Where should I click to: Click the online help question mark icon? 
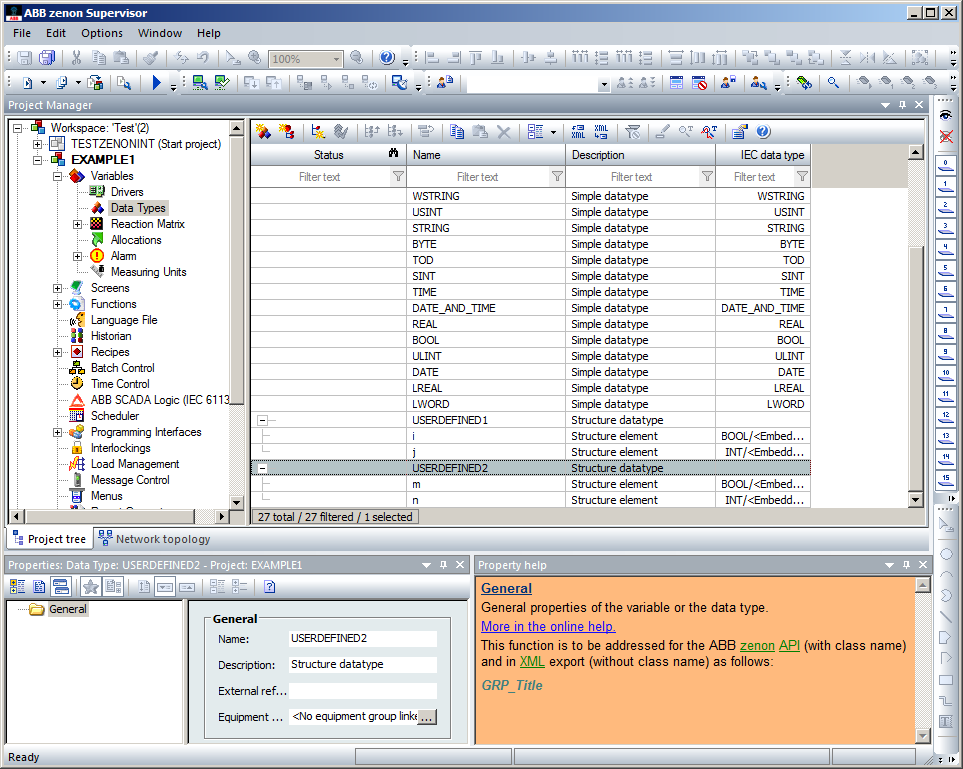coord(762,131)
